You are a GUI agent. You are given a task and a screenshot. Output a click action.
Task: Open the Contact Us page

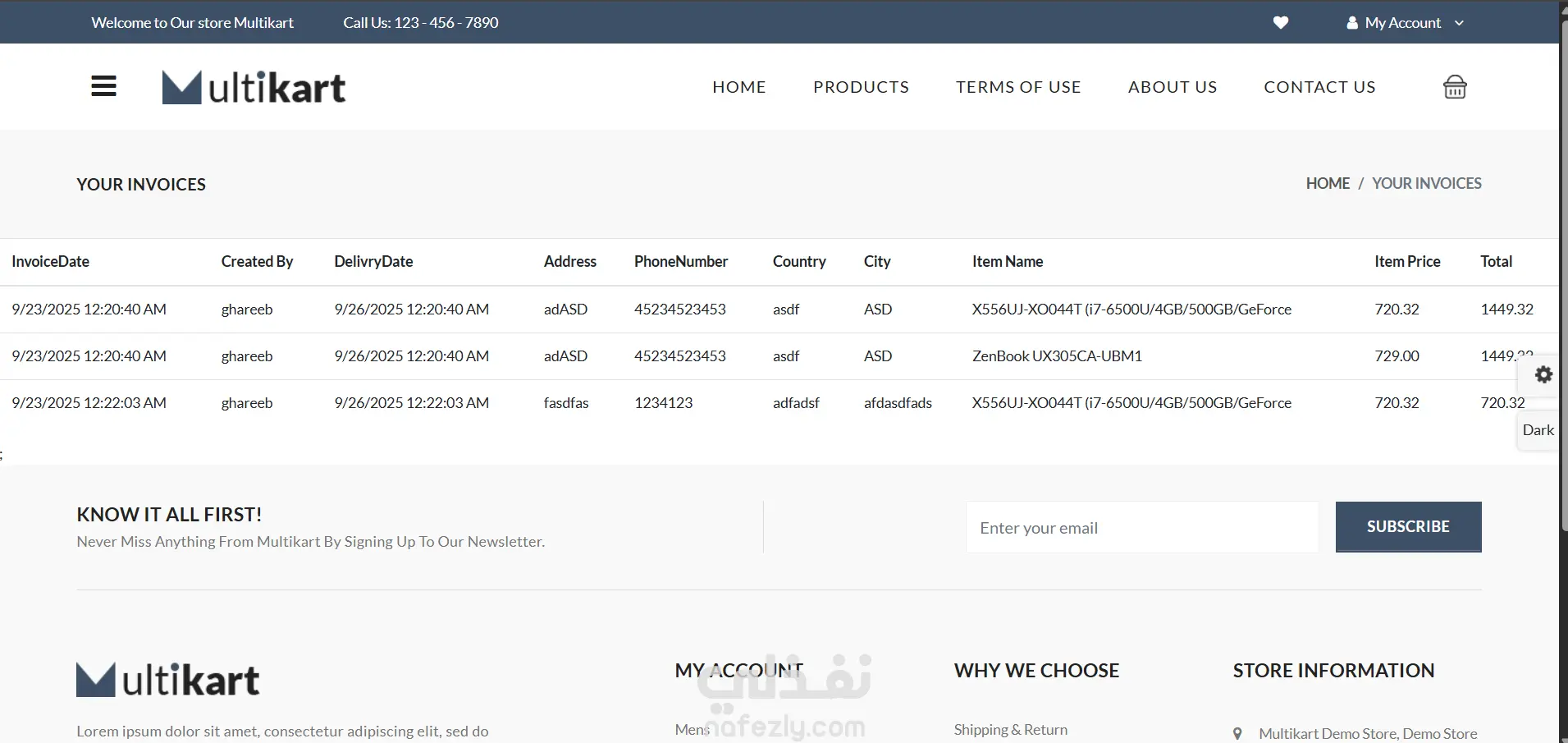[1319, 87]
